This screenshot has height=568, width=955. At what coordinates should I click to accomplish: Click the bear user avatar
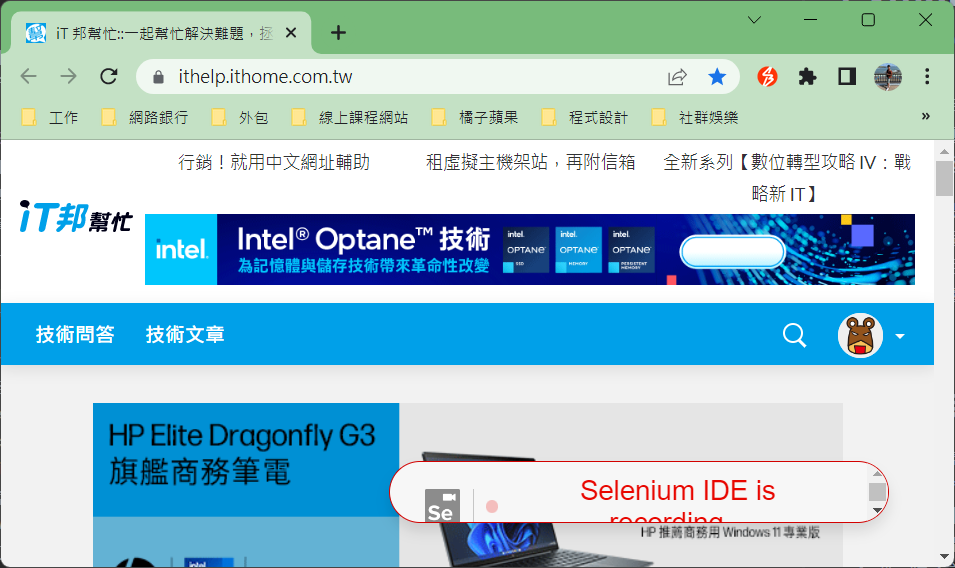coord(860,335)
